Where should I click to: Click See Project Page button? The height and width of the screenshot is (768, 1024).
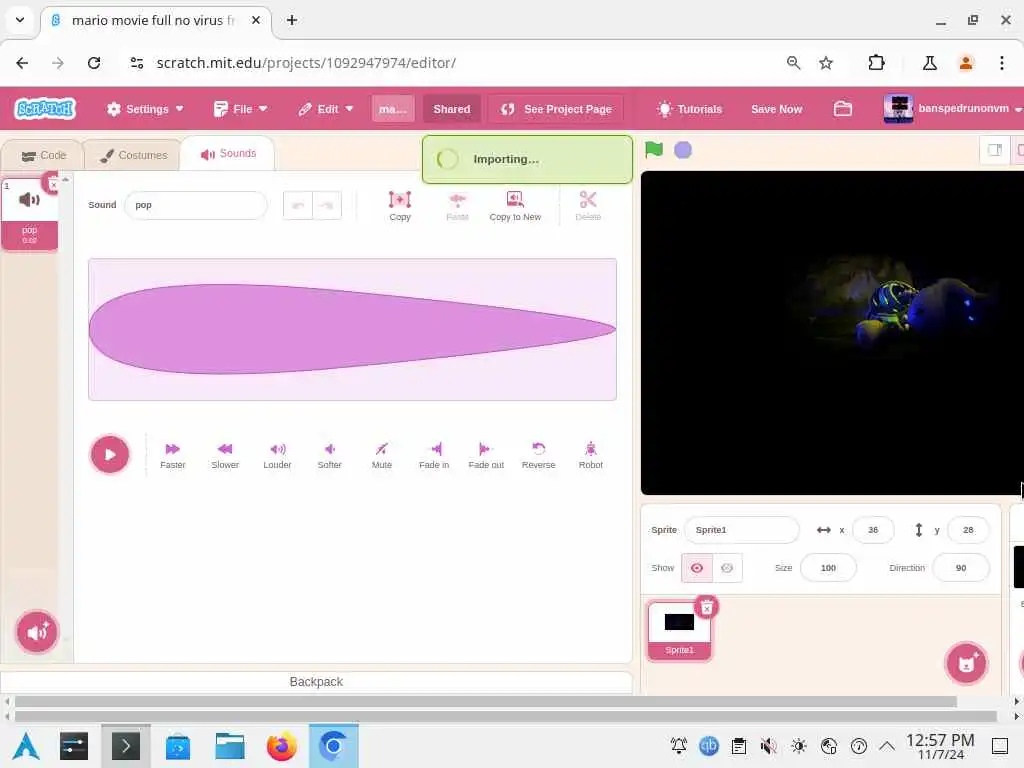(556, 109)
